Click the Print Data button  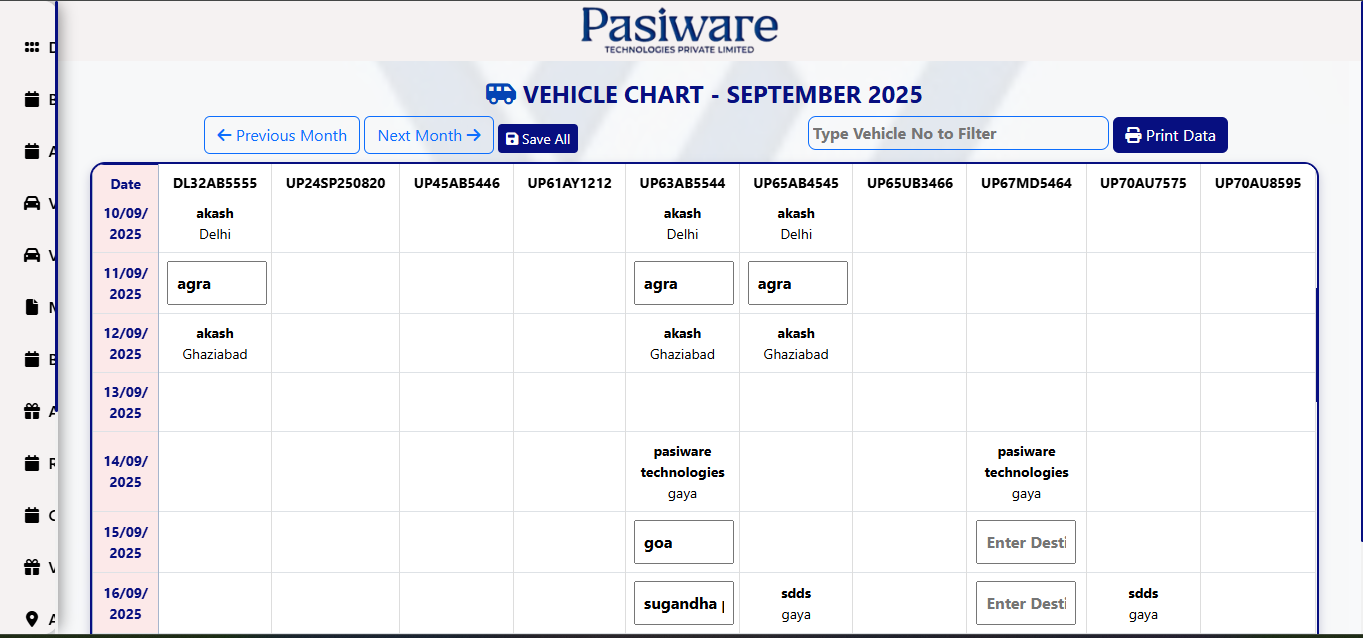coord(1170,134)
